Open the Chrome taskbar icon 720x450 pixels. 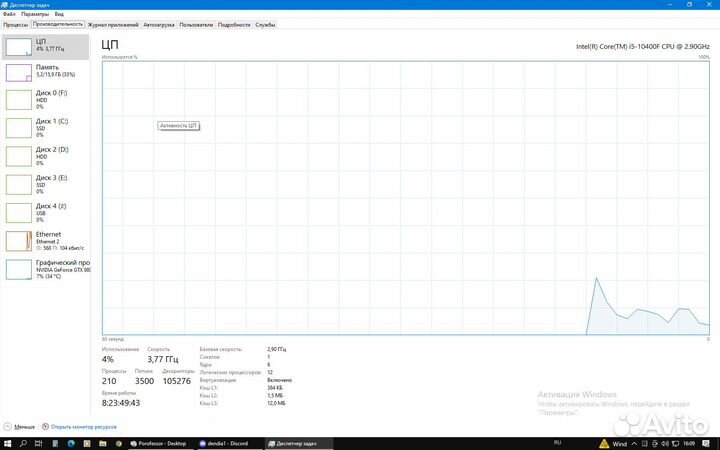[118, 444]
